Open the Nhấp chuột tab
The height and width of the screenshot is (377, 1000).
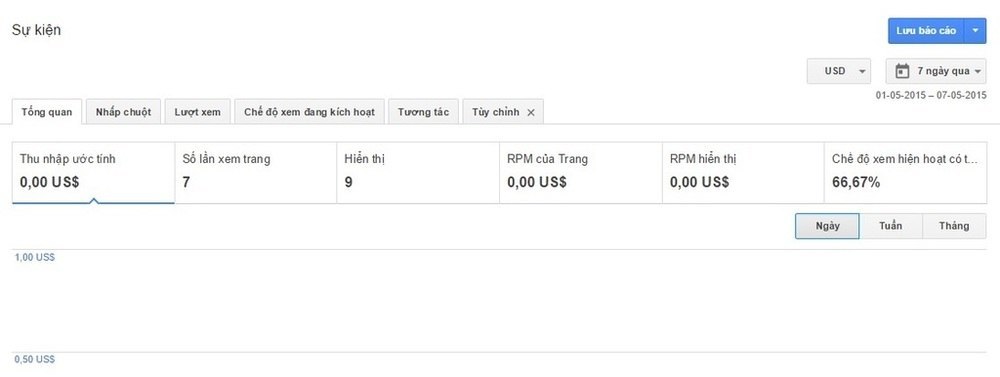tap(124, 112)
